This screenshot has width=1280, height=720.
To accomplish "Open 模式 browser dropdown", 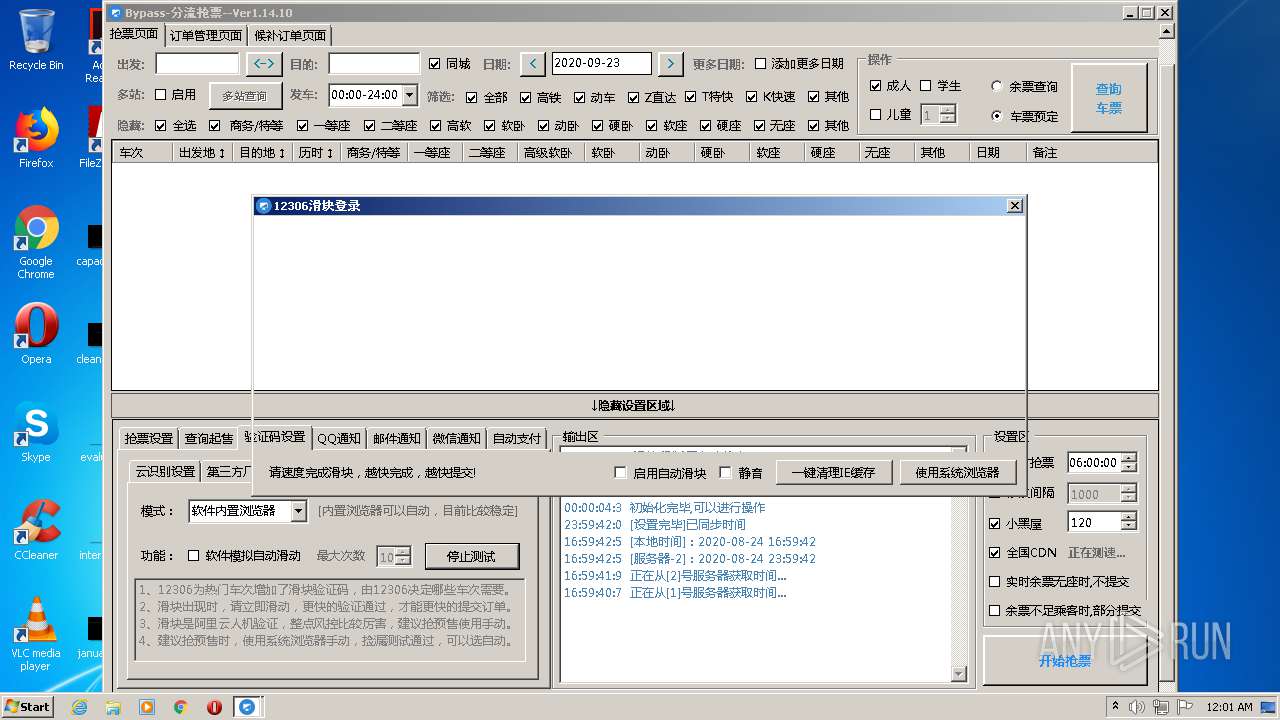I will click(x=298, y=511).
